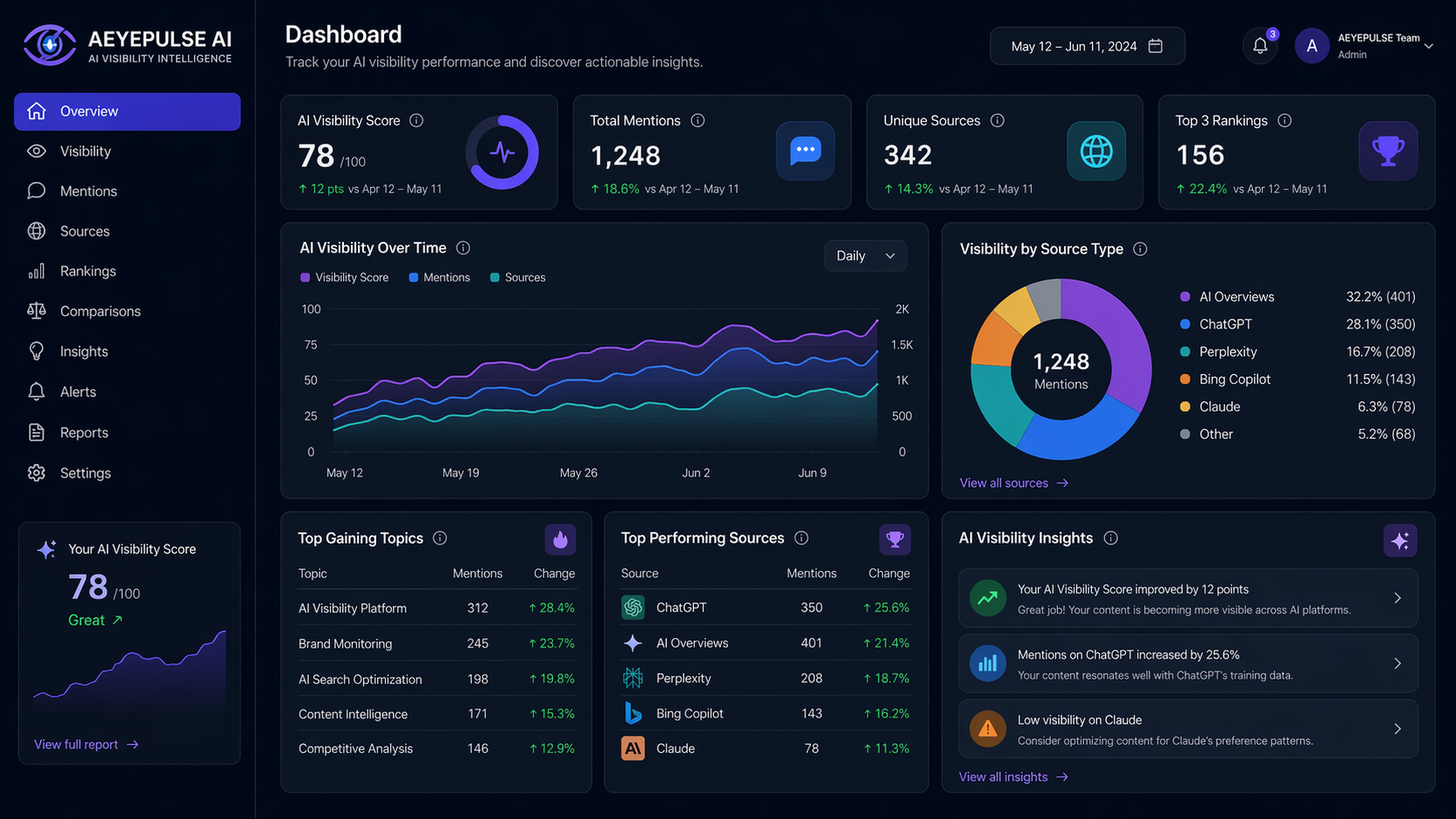
Task: Click the Top 3 Rankings trophy icon
Action: [x=1387, y=151]
